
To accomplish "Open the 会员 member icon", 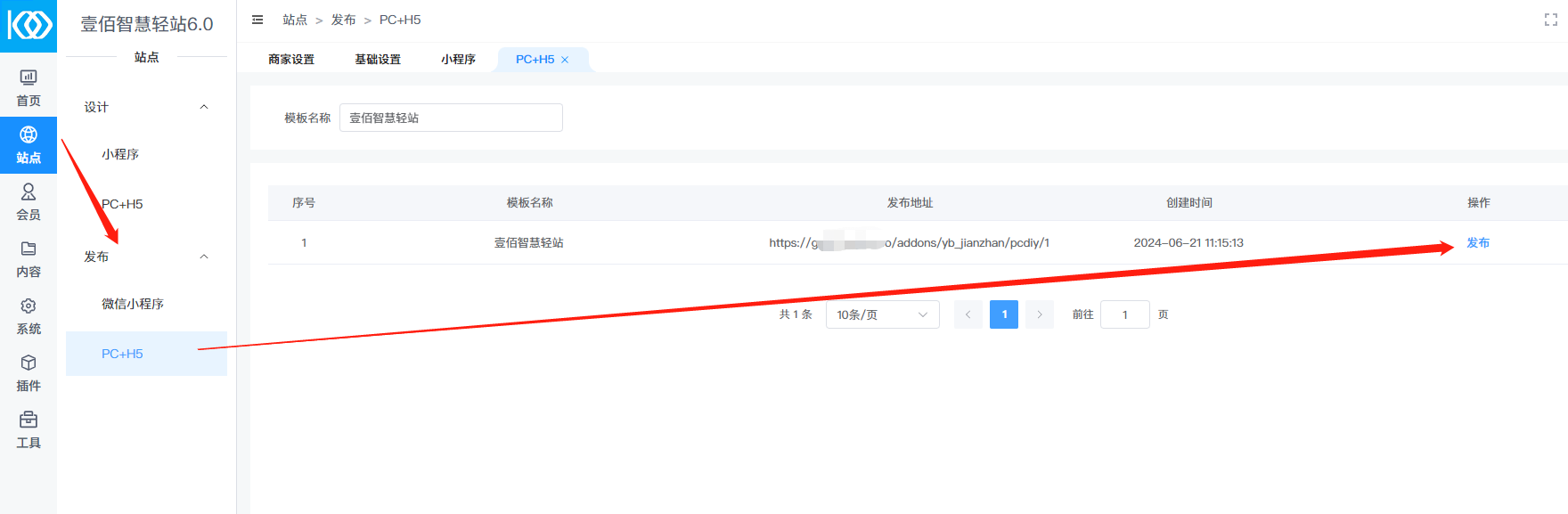I will pos(29,192).
